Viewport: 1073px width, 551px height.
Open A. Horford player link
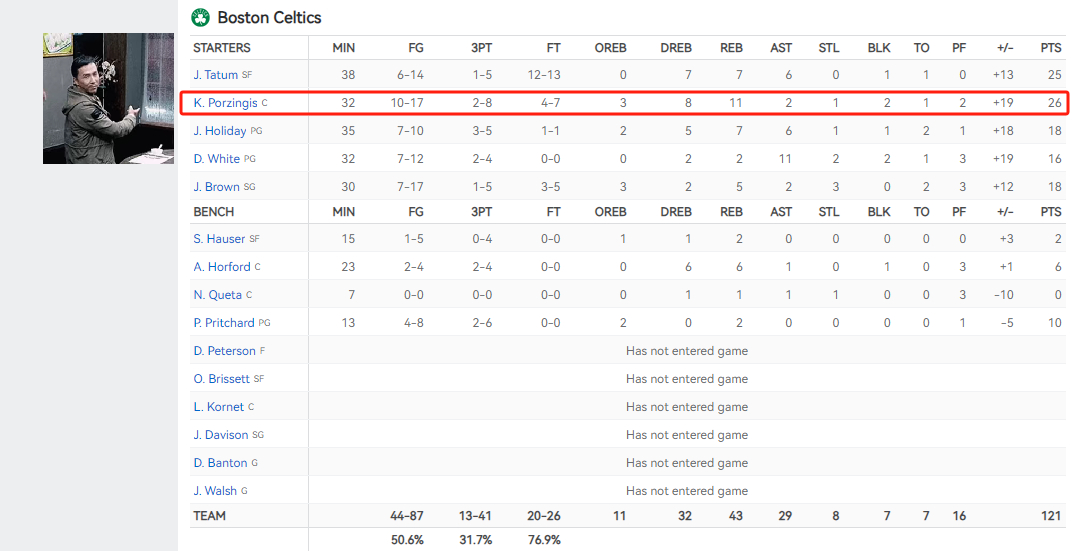tap(222, 267)
